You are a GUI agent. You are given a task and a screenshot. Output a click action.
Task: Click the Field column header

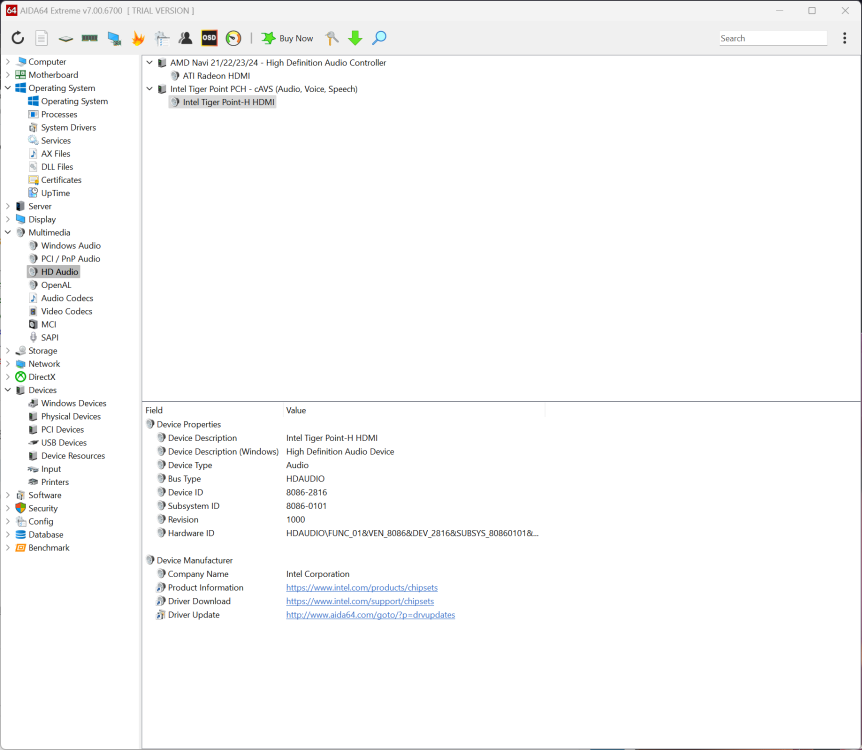click(x=213, y=411)
